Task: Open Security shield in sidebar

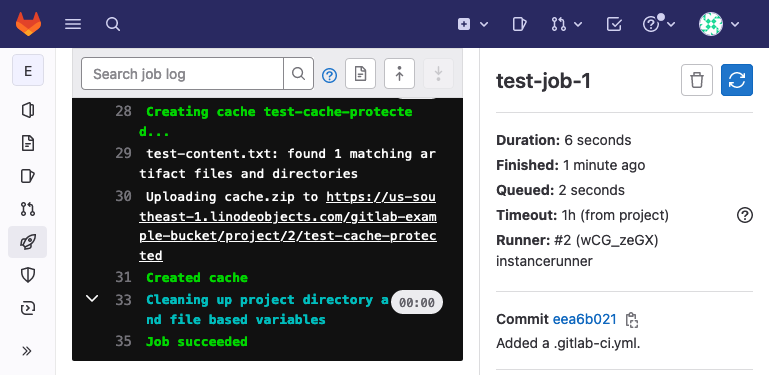Action: coord(27,275)
